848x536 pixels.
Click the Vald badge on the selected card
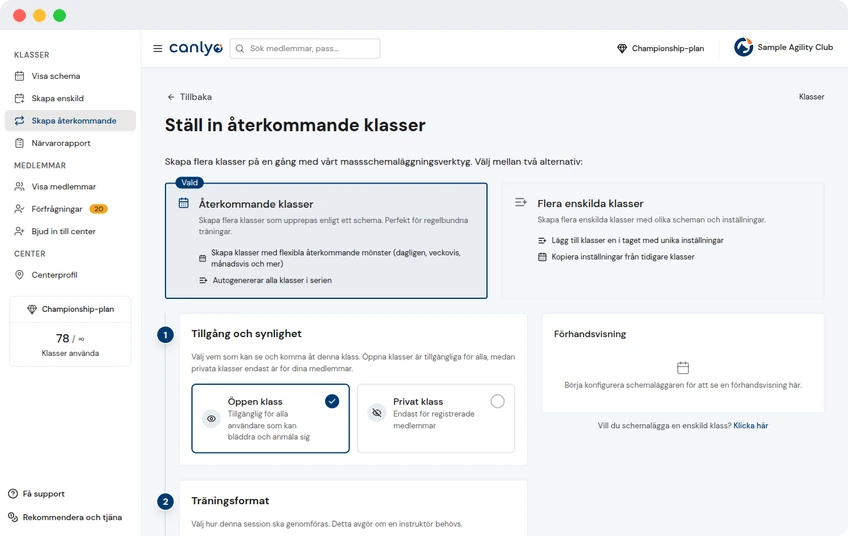point(189,183)
